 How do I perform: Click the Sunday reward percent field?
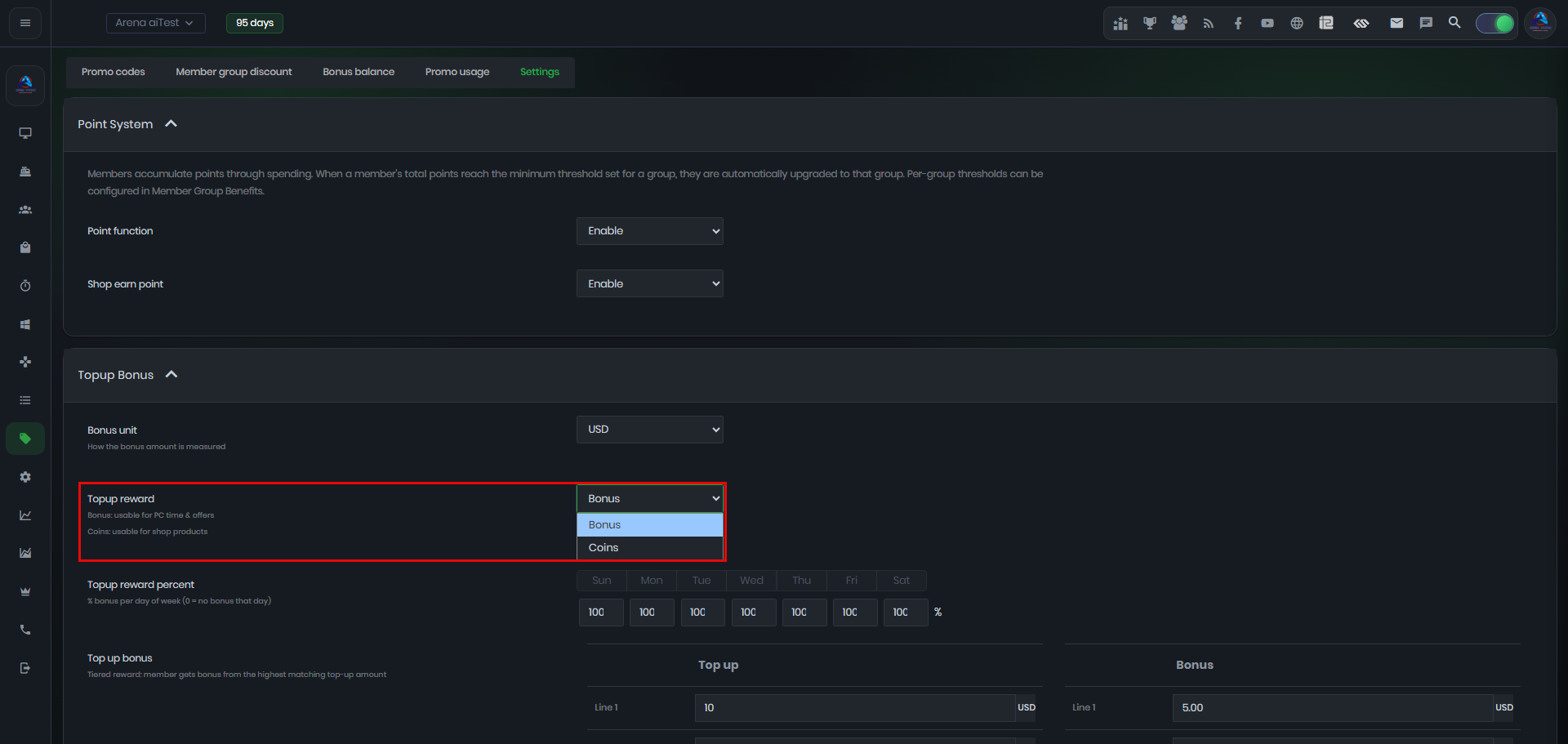(601, 613)
